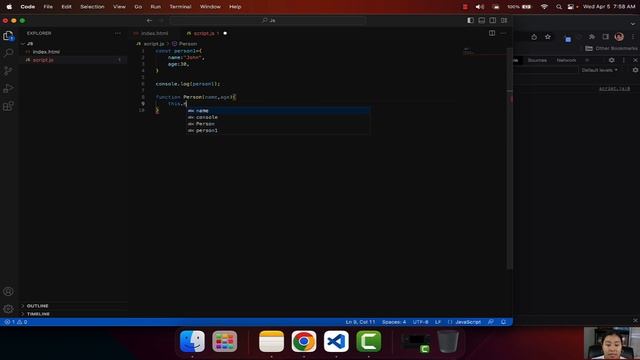The height and width of the screenshot is (360, 640).
Task: Open the Extensions view
Action: tap(8, 106)
